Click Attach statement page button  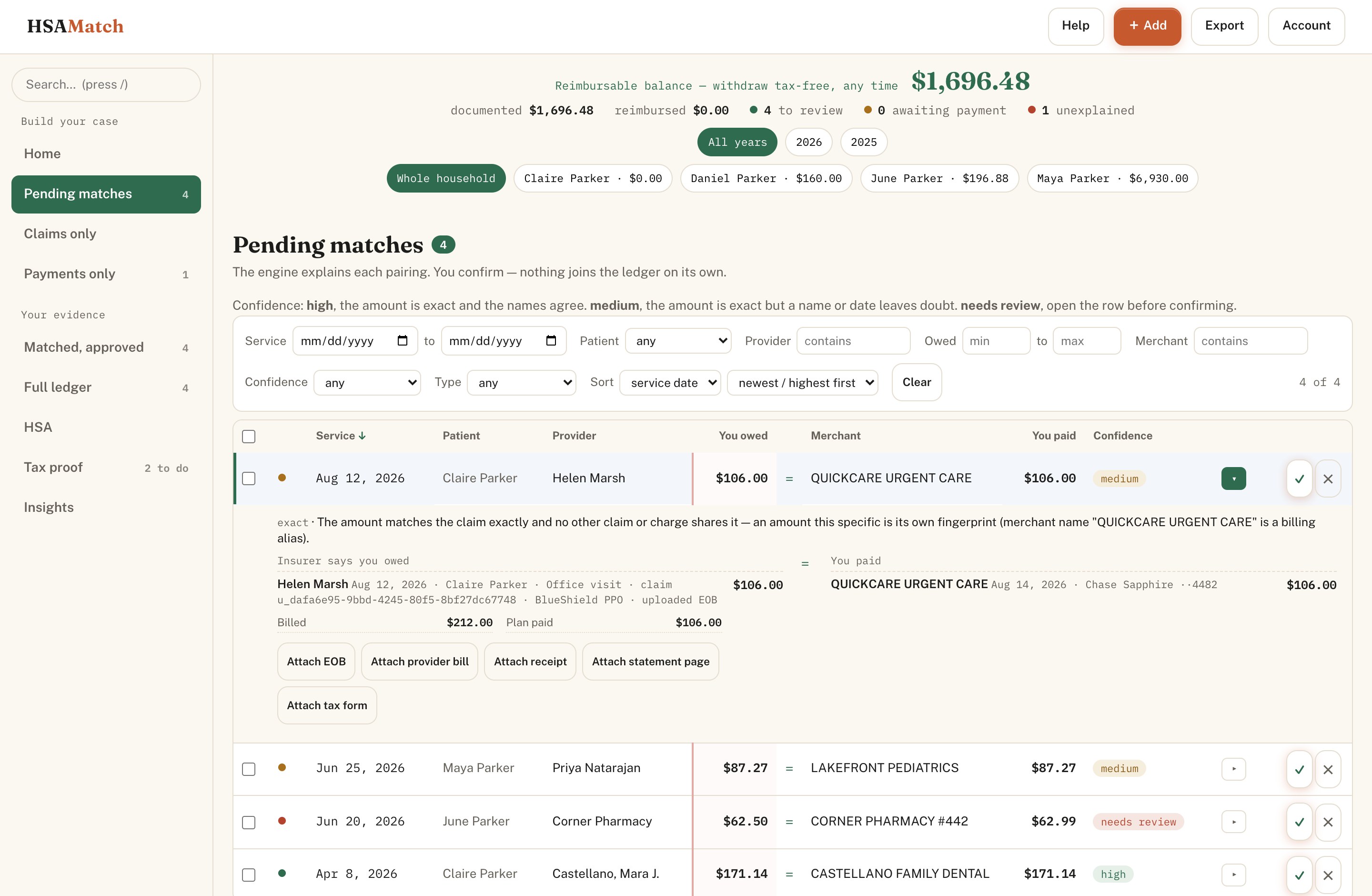pyautogui.click(x=650, y=662)
